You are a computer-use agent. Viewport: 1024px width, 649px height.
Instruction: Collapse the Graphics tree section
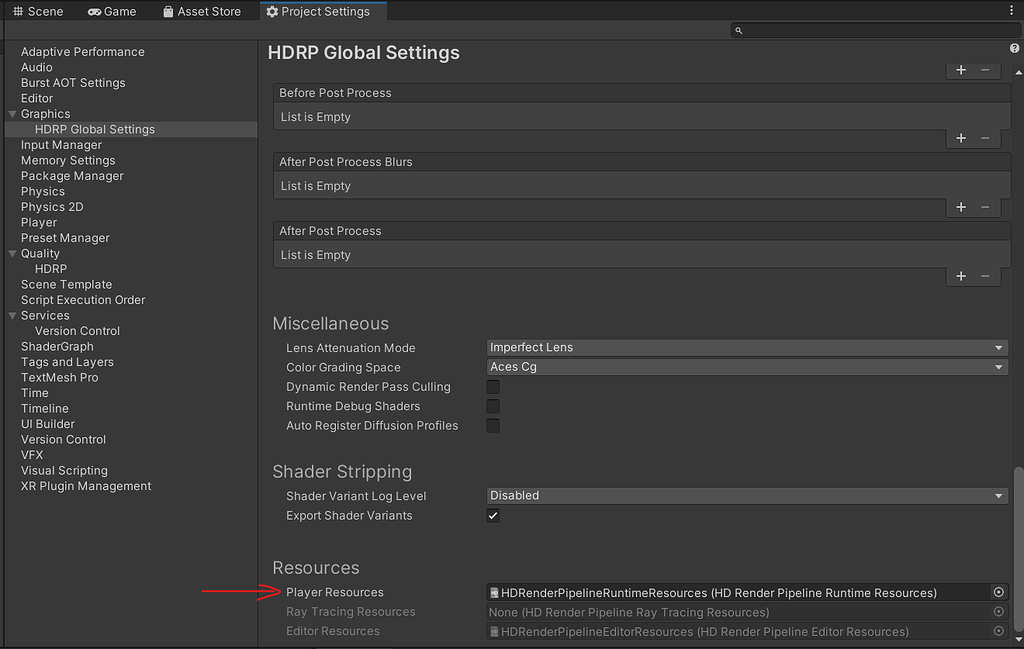tap(13, 114)
